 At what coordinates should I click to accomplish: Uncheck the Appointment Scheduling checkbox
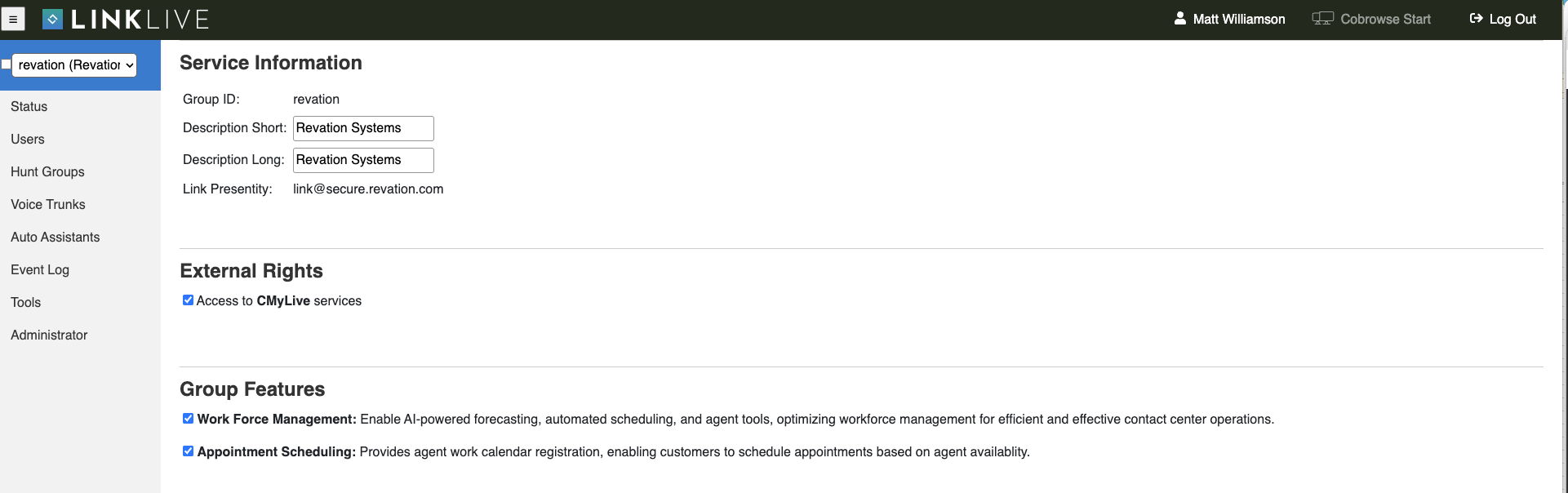pyautogui.click(x=189, y=451)
